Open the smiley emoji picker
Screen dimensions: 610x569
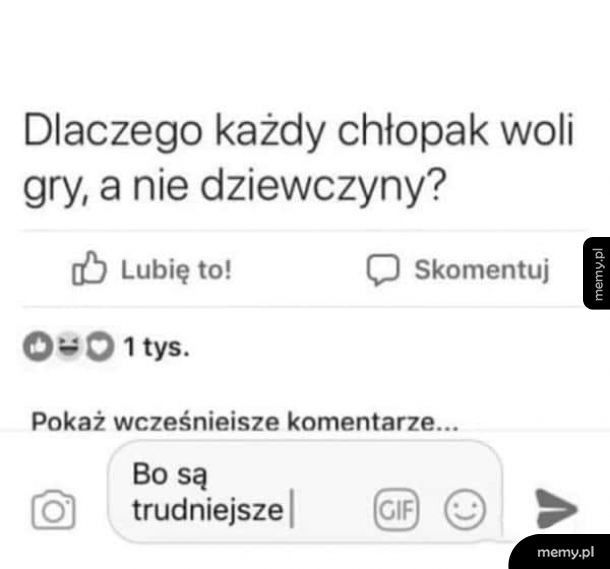[465, 510]
